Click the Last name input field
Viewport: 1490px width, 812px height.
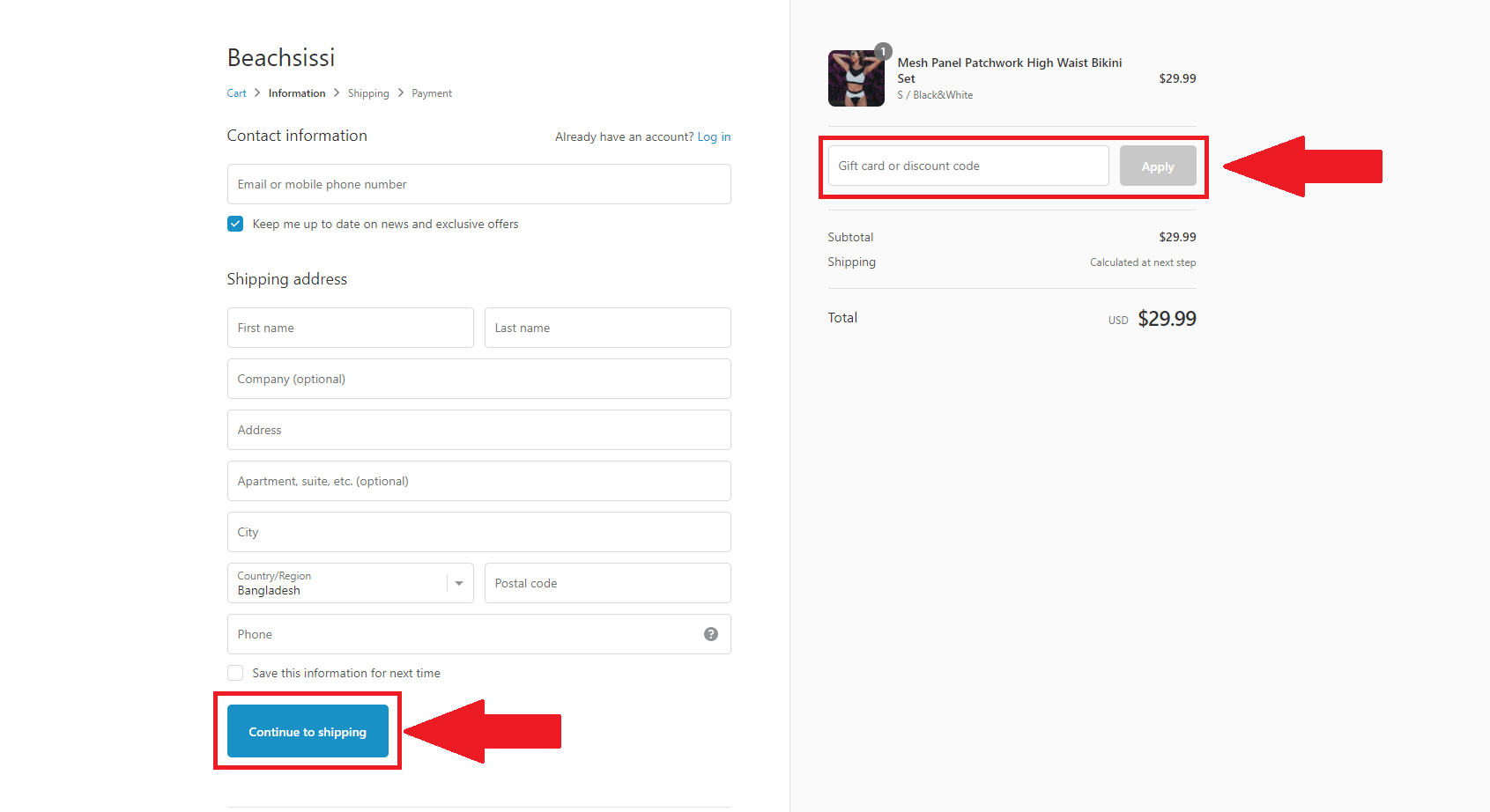click(607, 328)
